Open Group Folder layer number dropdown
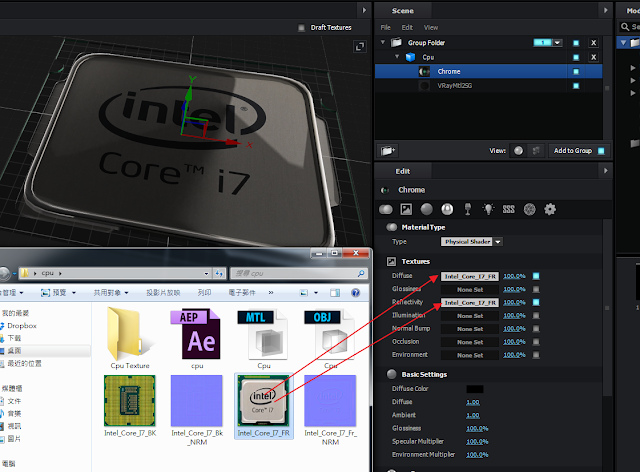Screen dimensions: 640x472 pyautogui.click(x=558, y=42)
